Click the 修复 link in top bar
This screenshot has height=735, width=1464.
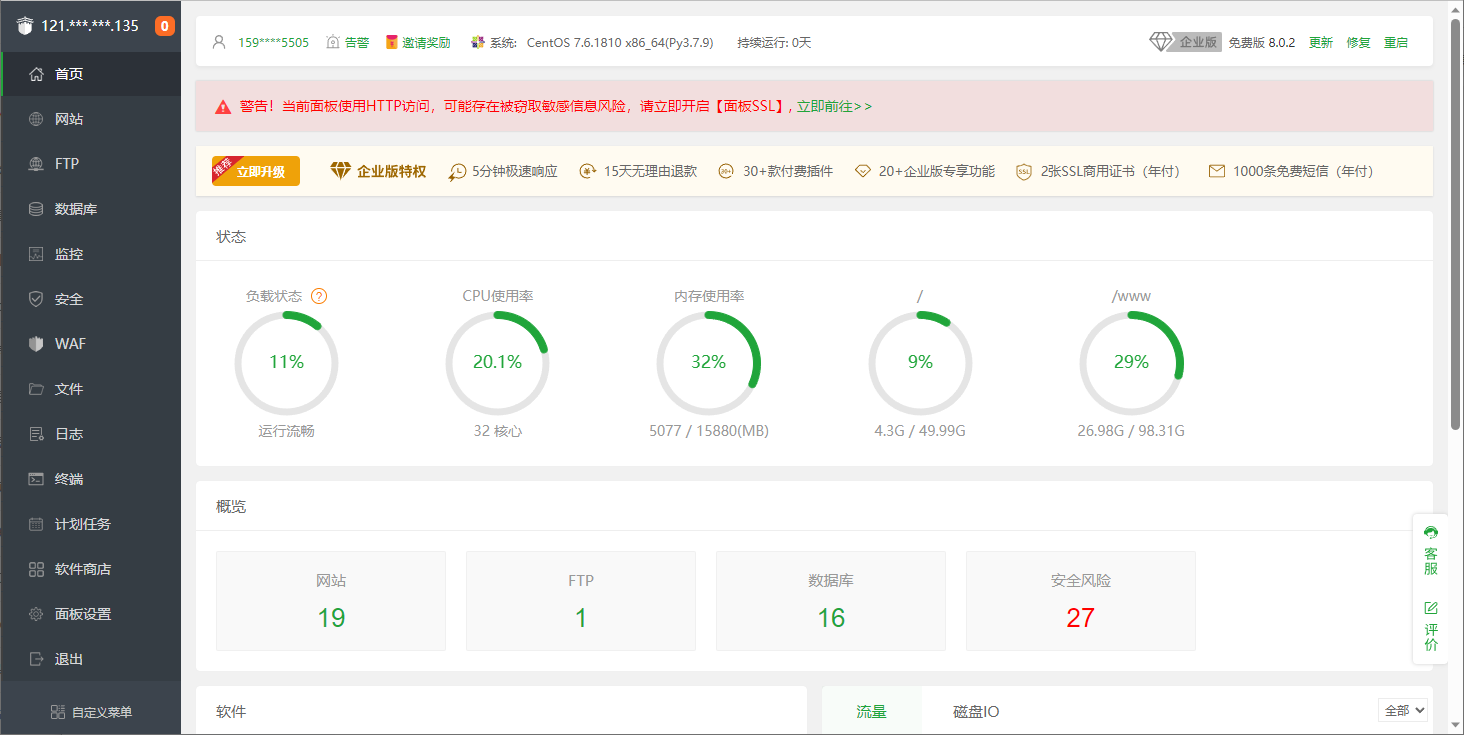pyautogui.click(x=1358, y=42)
